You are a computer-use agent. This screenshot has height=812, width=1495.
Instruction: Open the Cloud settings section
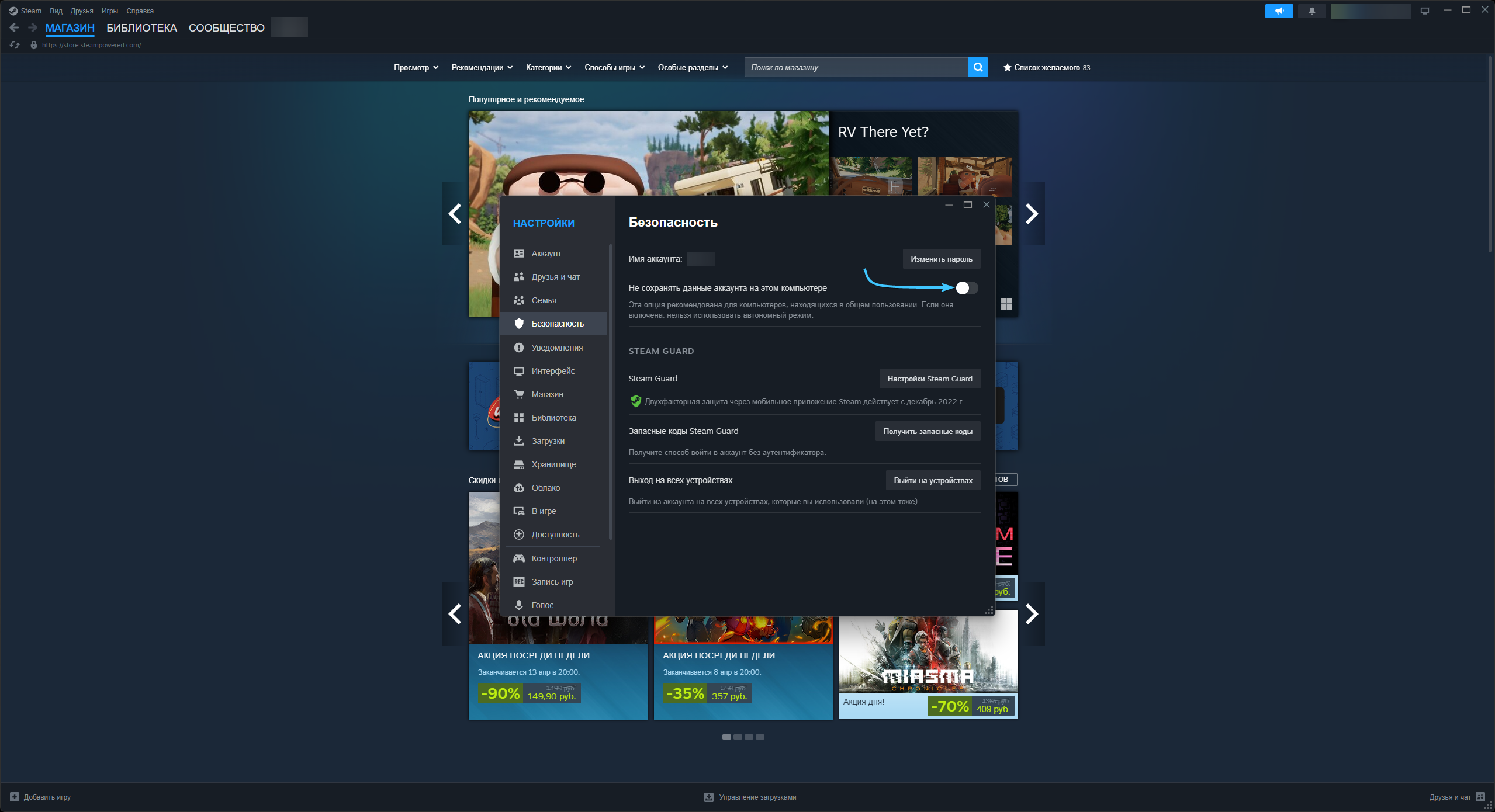[x=545, y=488]
